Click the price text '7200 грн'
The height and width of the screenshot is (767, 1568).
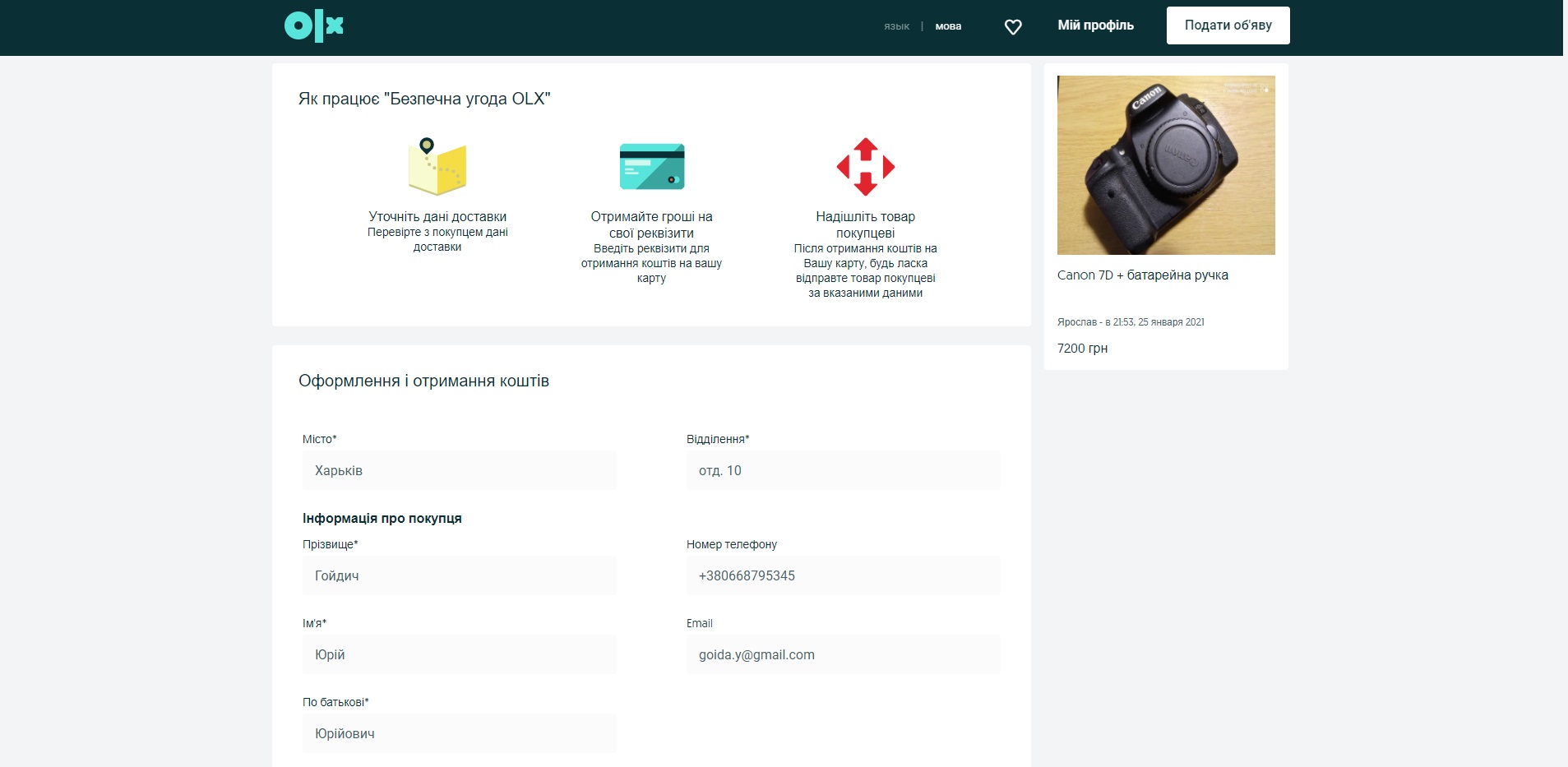coord(1082,349)
